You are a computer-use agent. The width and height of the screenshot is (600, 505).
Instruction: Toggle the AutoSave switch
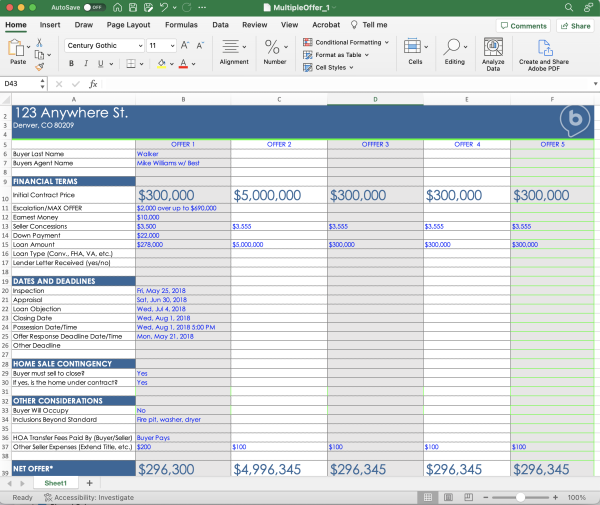click(x=97, y=7)
